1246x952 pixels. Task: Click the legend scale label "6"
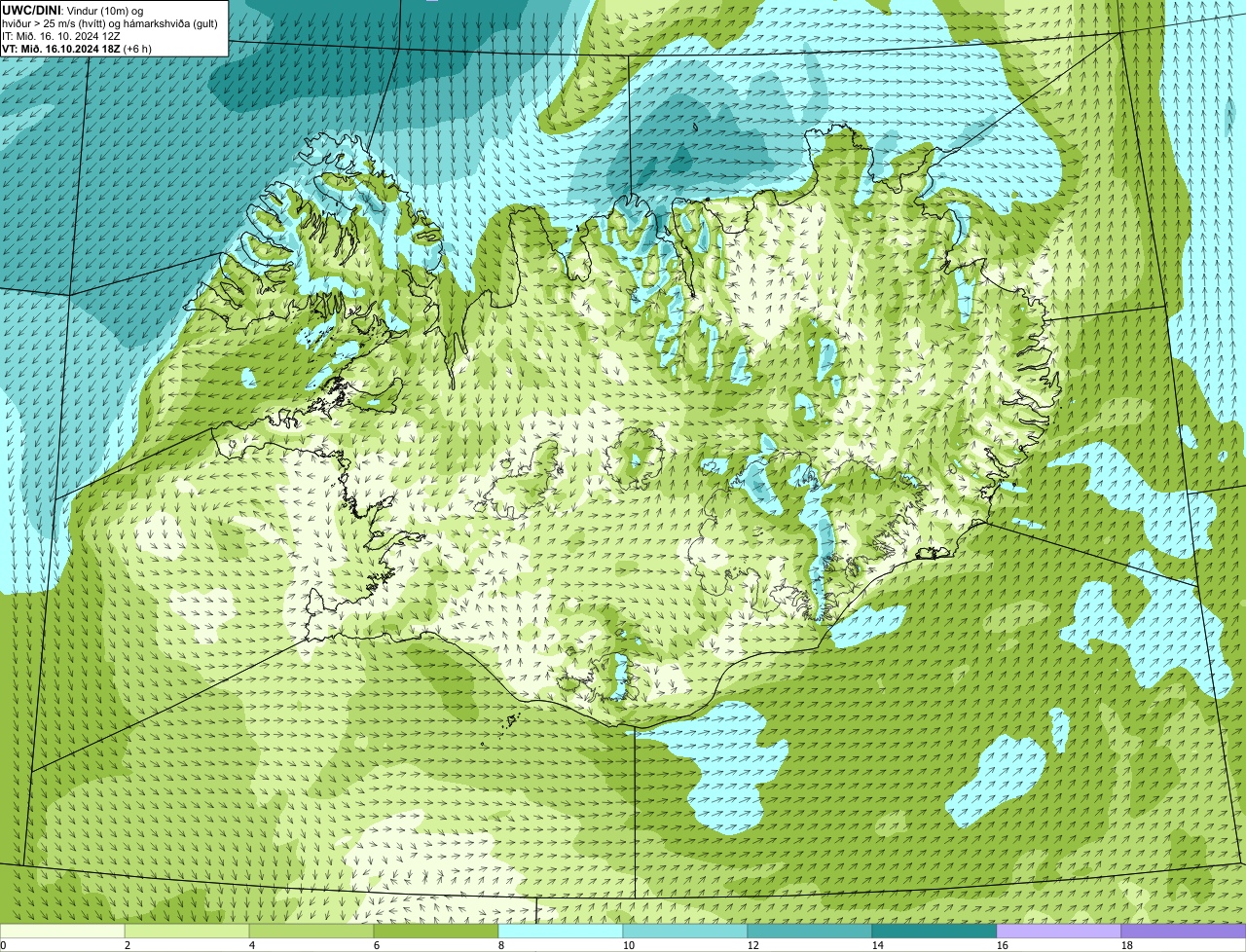click(377, 945)
